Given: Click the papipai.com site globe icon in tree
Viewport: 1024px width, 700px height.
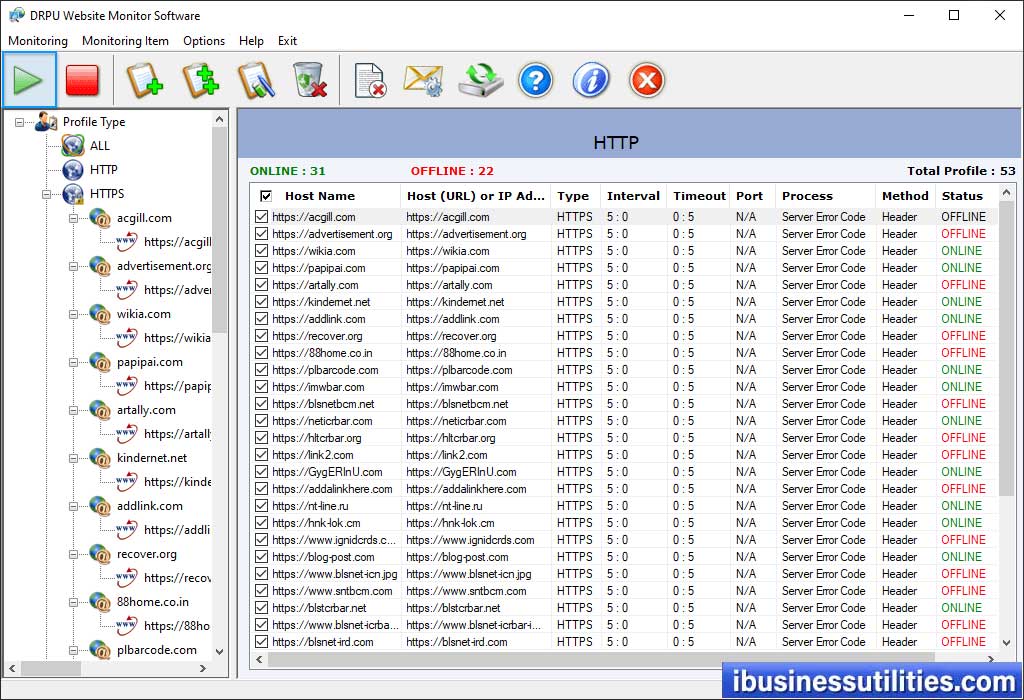Looking at the screenshot, I should click(x=100, y=362).
